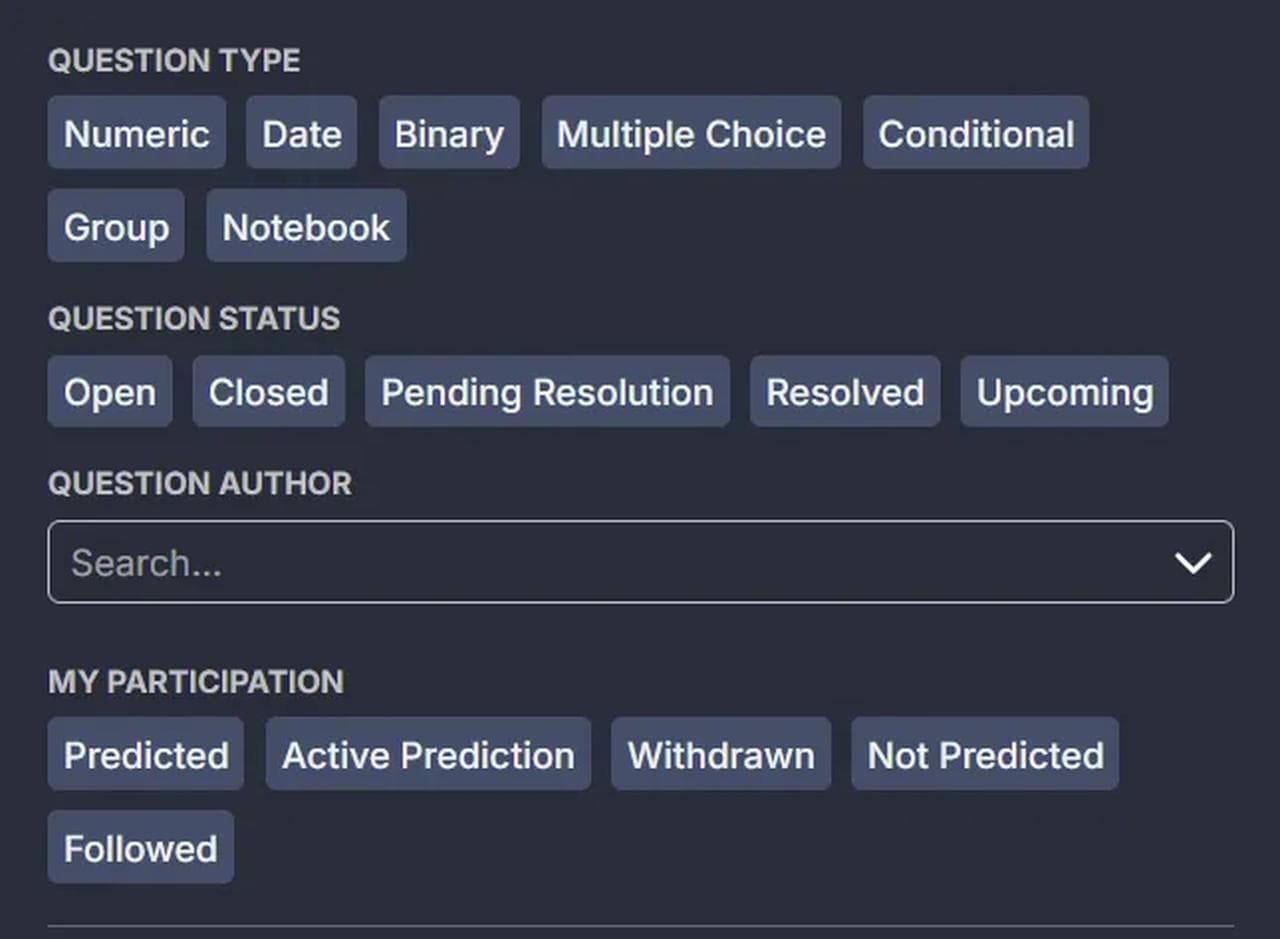The width and height of the screenshot is (1280, 939).
Task: Click the author search input field
Action: coord(400,562)
